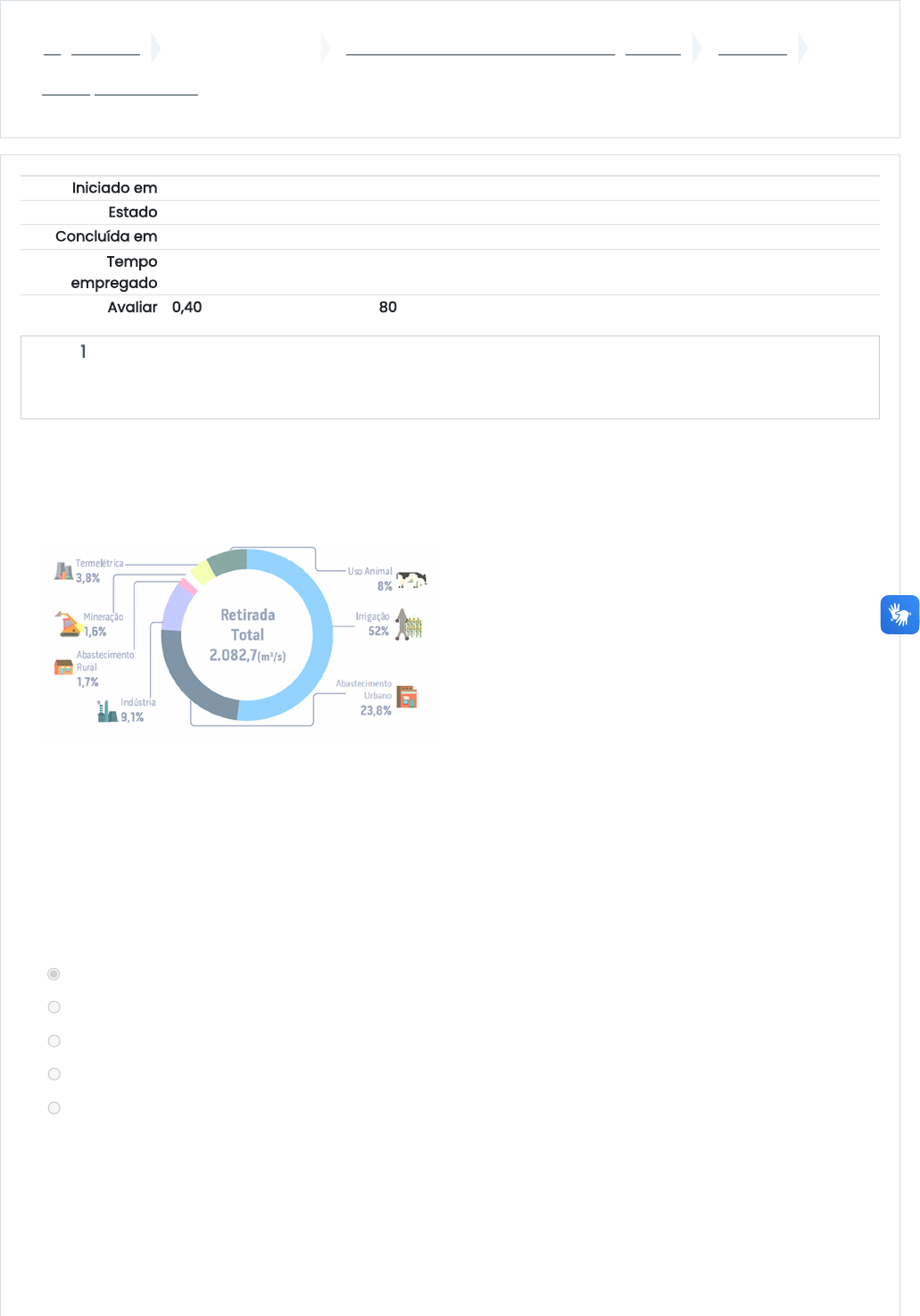Pick the fourth answer radio button
This screenshot has height=1316, width=920.
point(54,1074)
